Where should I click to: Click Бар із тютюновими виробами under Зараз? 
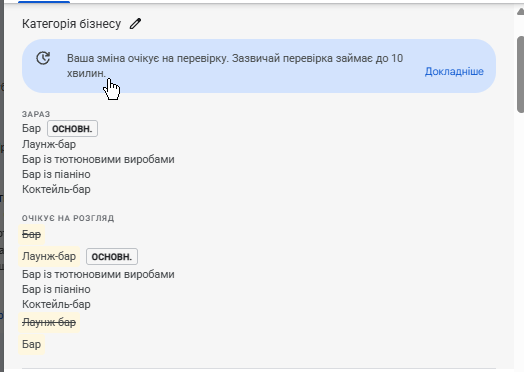click(x=98, y=159)
